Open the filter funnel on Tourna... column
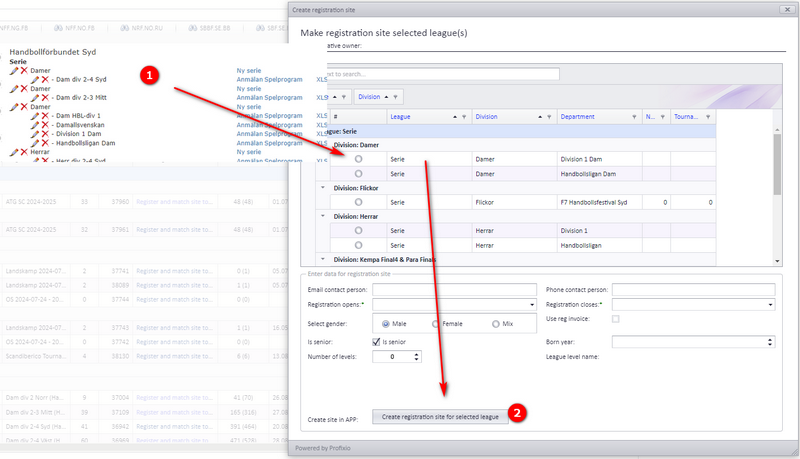This screenshot has width=800, height=459. pos(708,117)
